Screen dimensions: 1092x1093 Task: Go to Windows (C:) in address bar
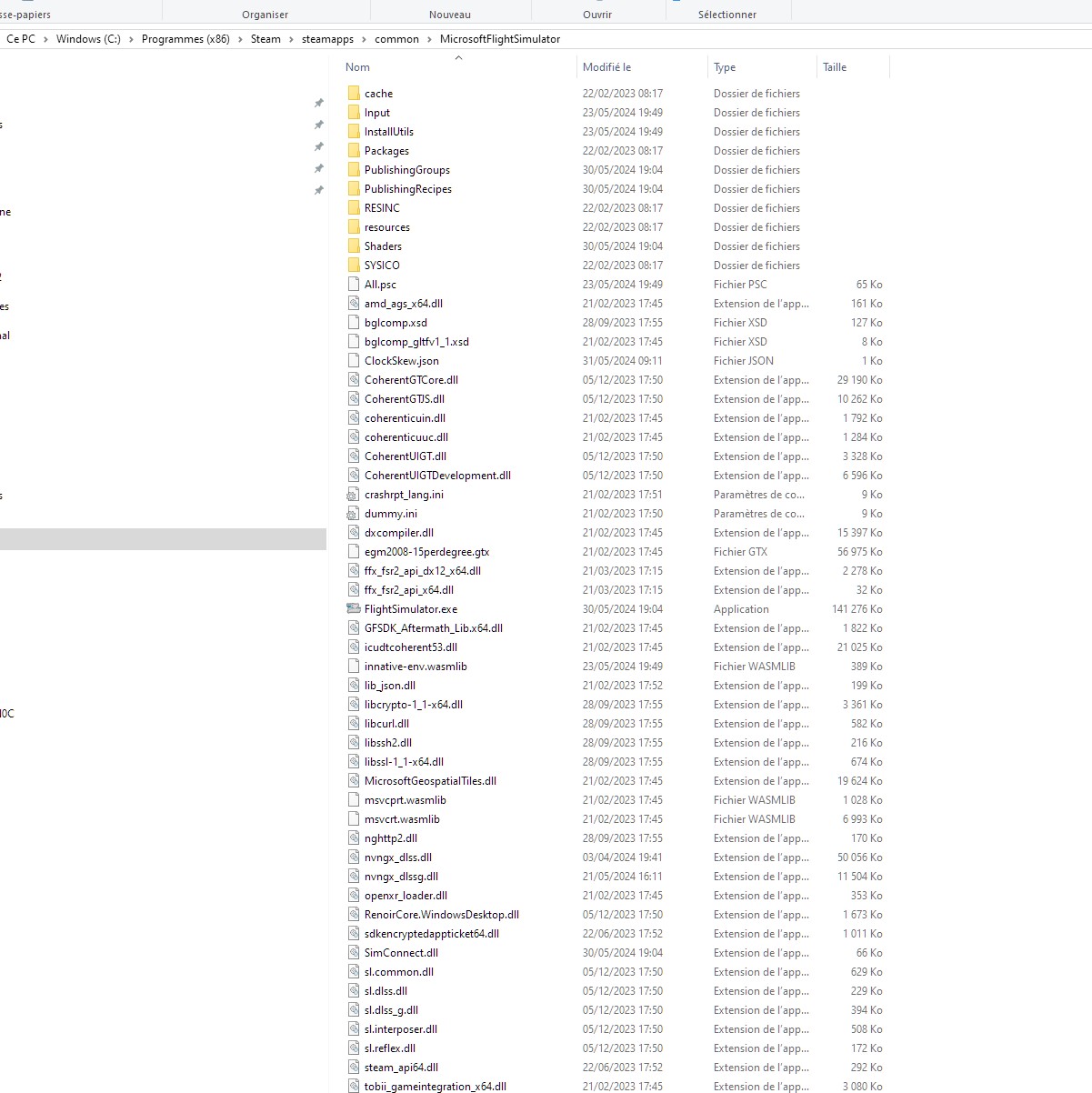(x=88, y=39)
